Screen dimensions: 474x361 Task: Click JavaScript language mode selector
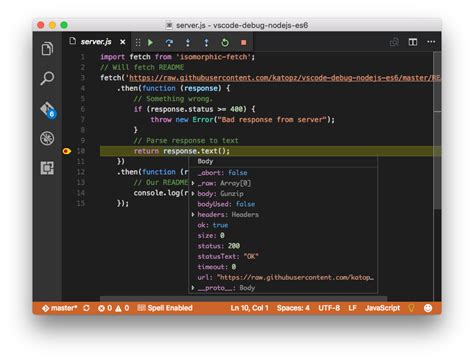382,308
